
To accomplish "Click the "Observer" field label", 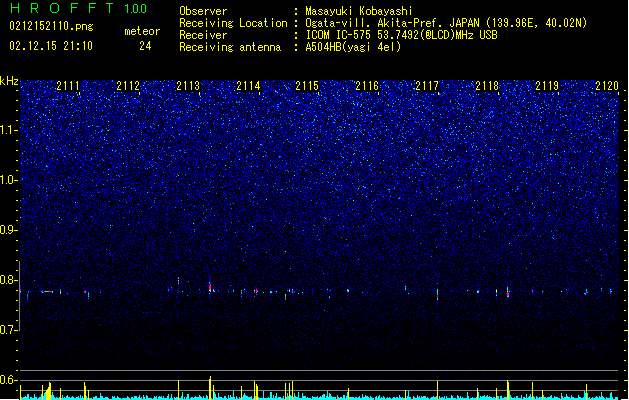I will click(x=203, y=11).
